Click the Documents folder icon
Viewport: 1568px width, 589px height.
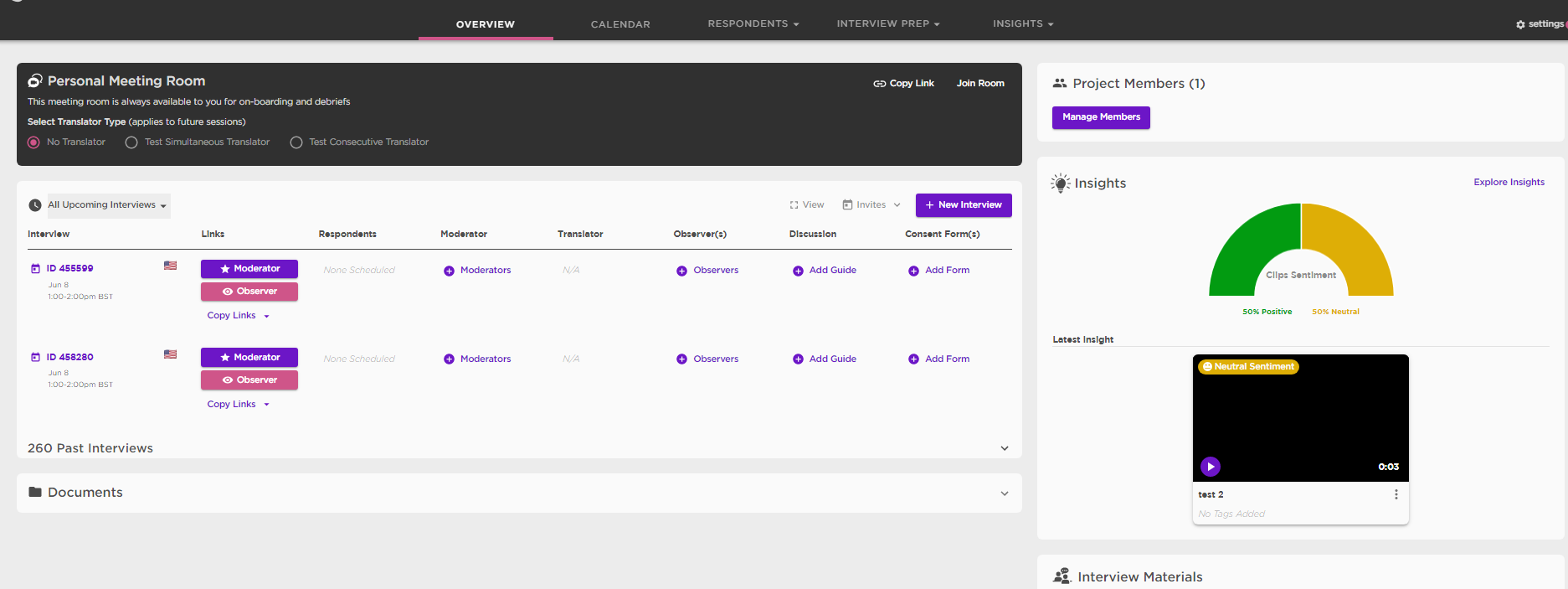point(35,492)
